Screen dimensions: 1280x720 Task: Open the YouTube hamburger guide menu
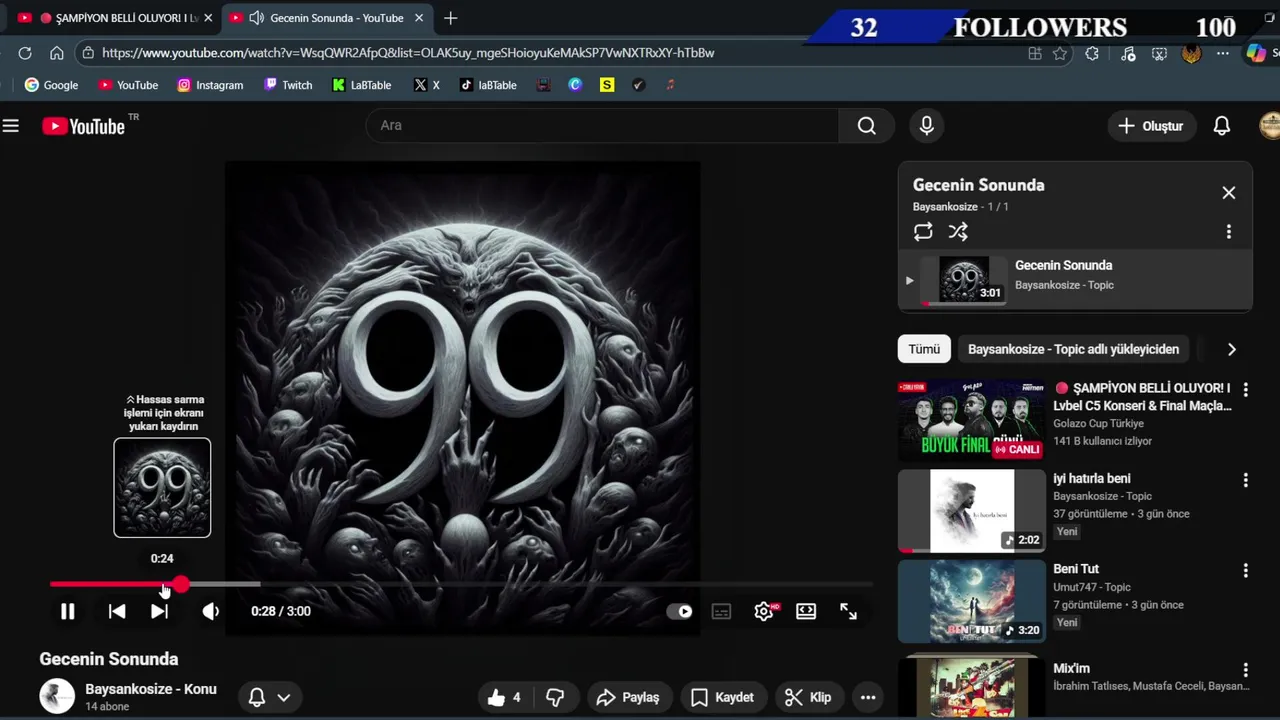(x=11, y=126)
